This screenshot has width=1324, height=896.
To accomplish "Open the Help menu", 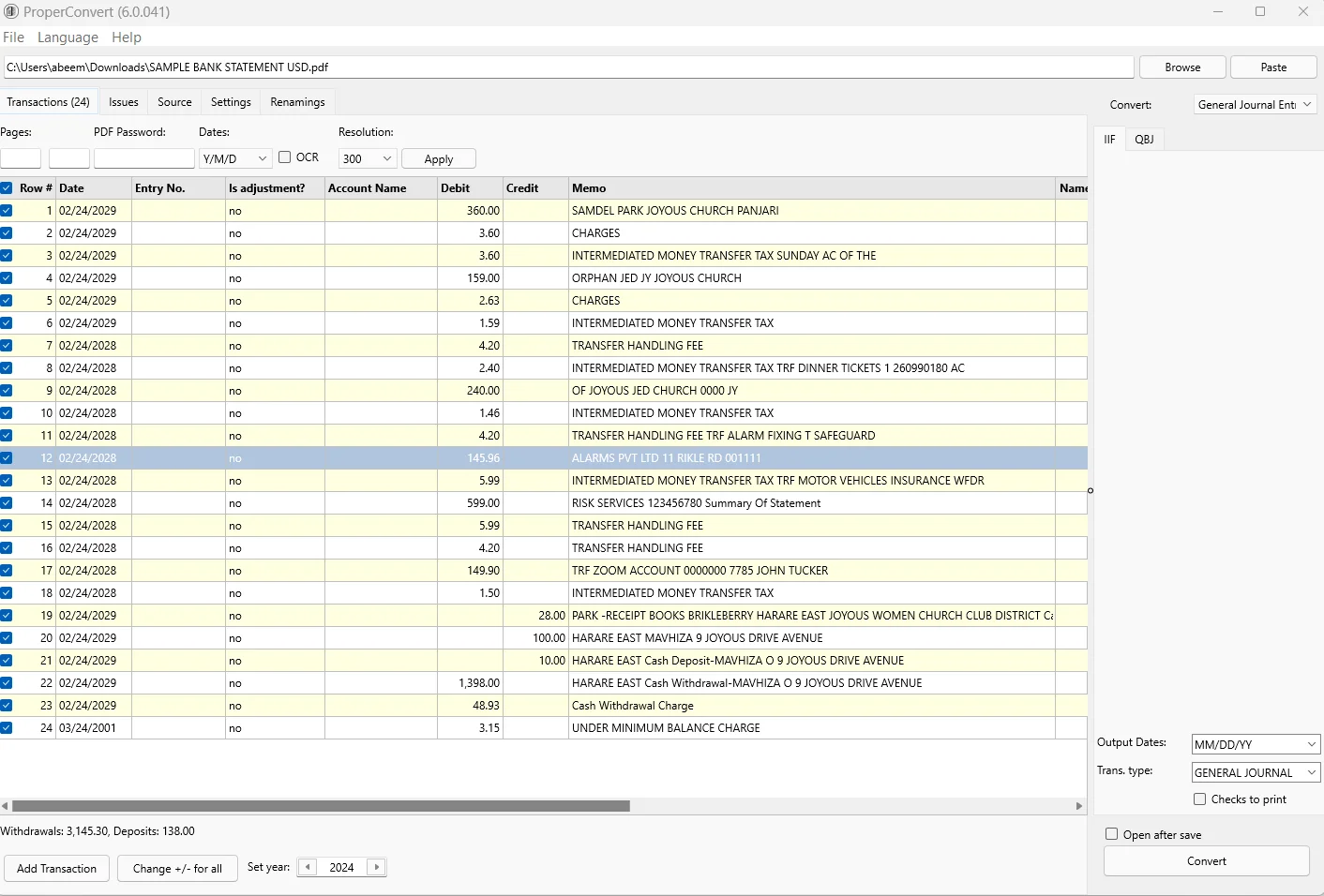I will click(127, 37).
